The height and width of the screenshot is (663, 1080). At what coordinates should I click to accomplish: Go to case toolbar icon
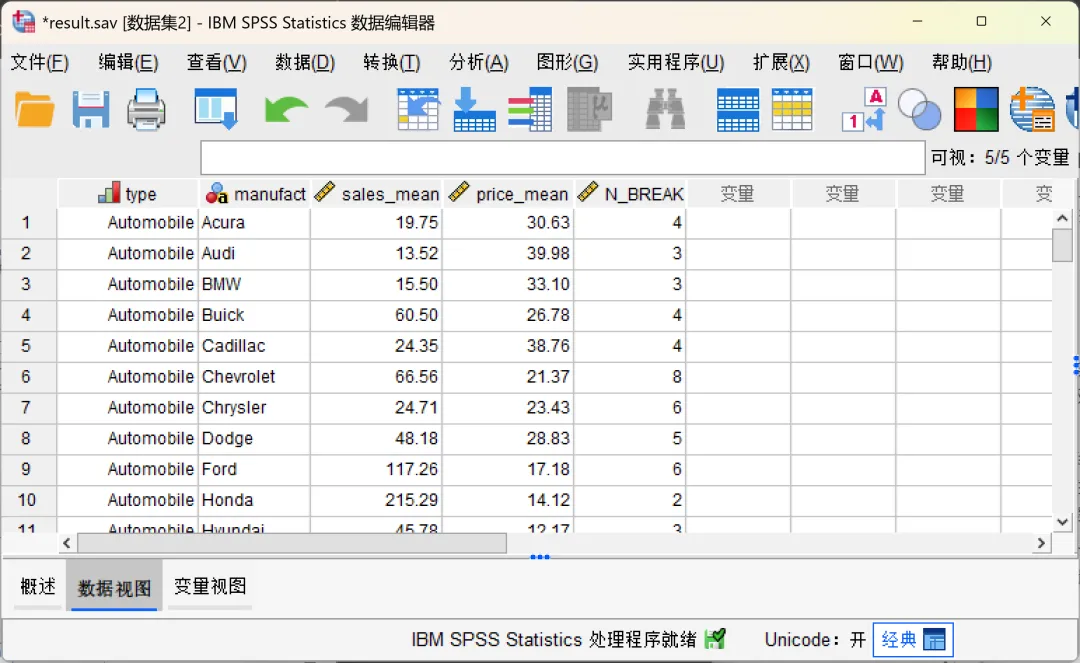418,109
